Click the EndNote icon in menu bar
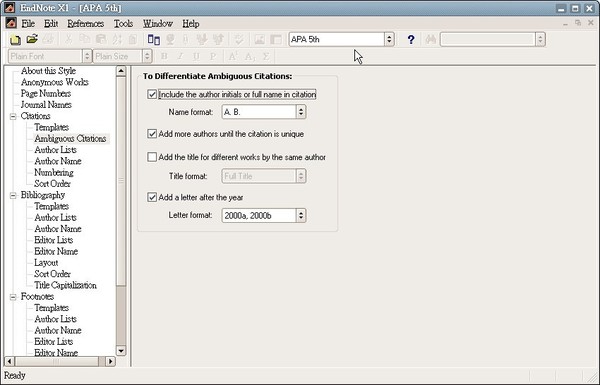Viewport: 600px width, 385px height. (11, 23)
